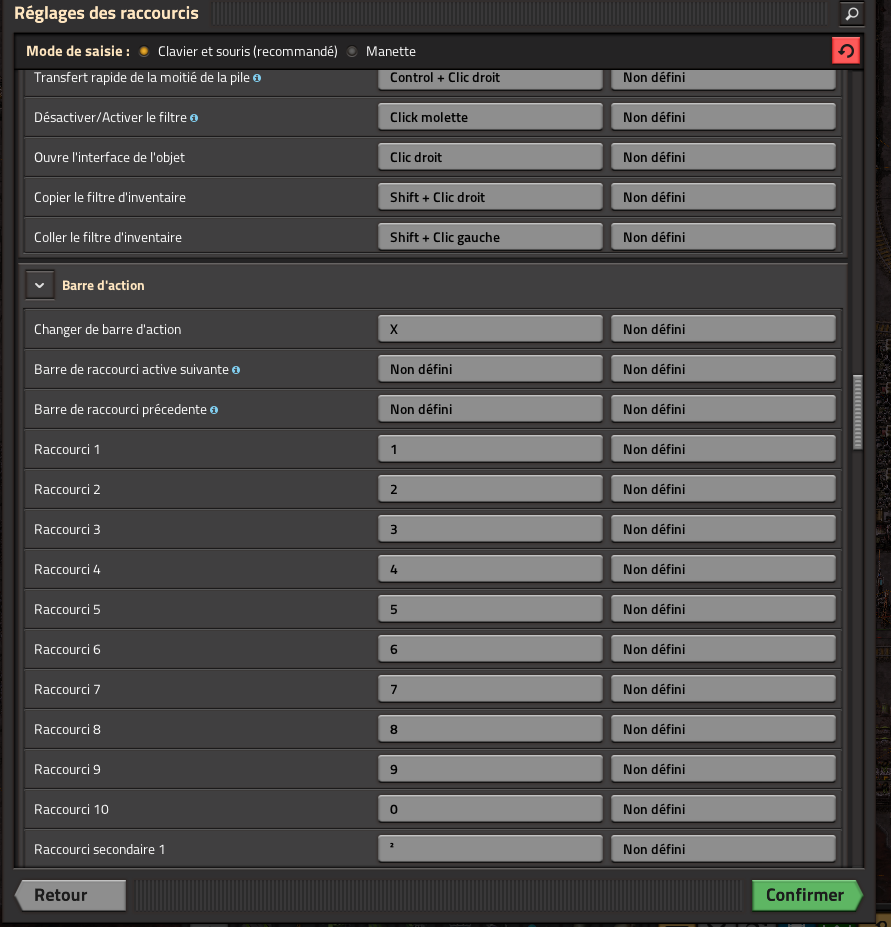
Task: Edit primary binding for Raccourci secondaire 1
Action: coord(490,849)
